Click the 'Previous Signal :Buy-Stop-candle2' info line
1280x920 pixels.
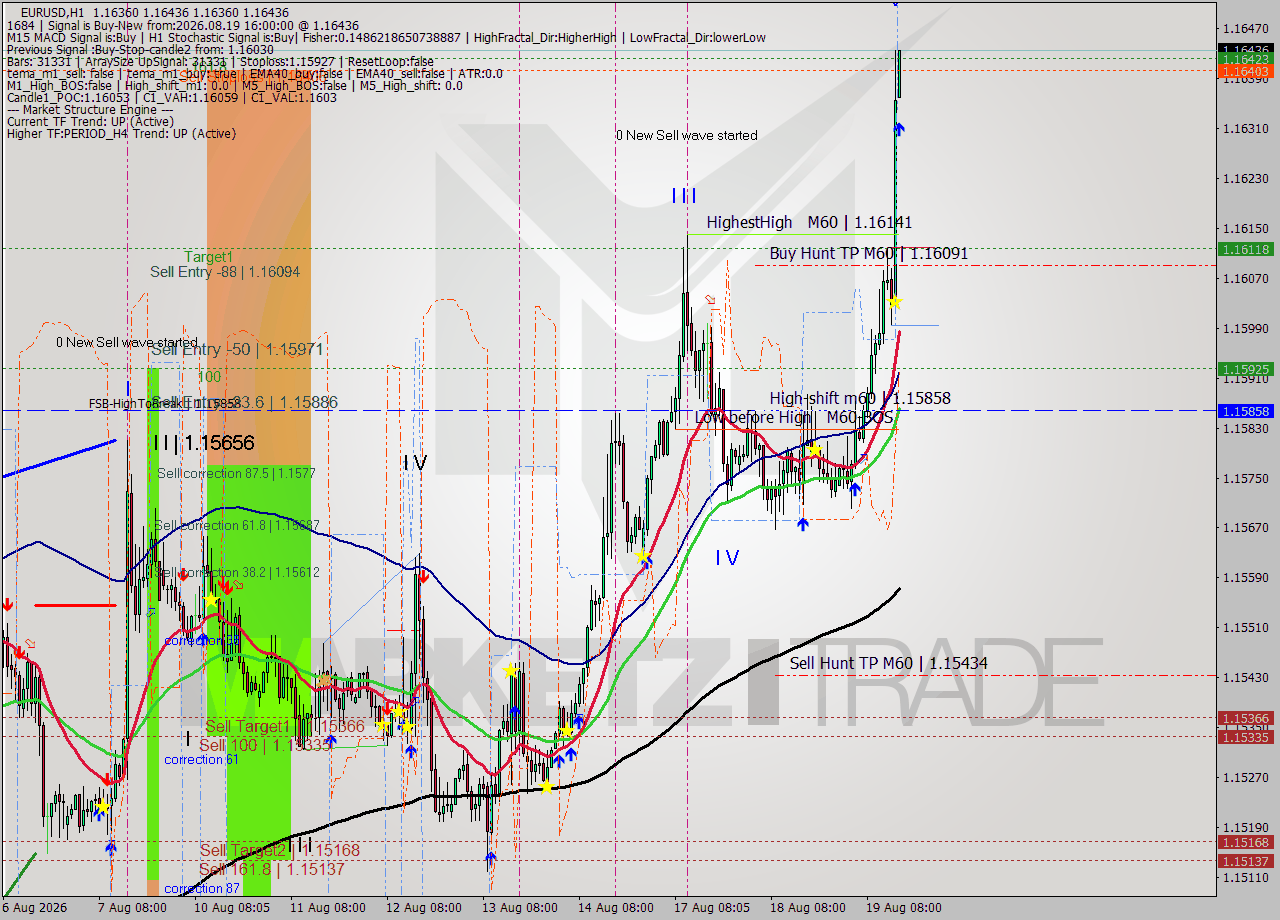click(140, 50)
